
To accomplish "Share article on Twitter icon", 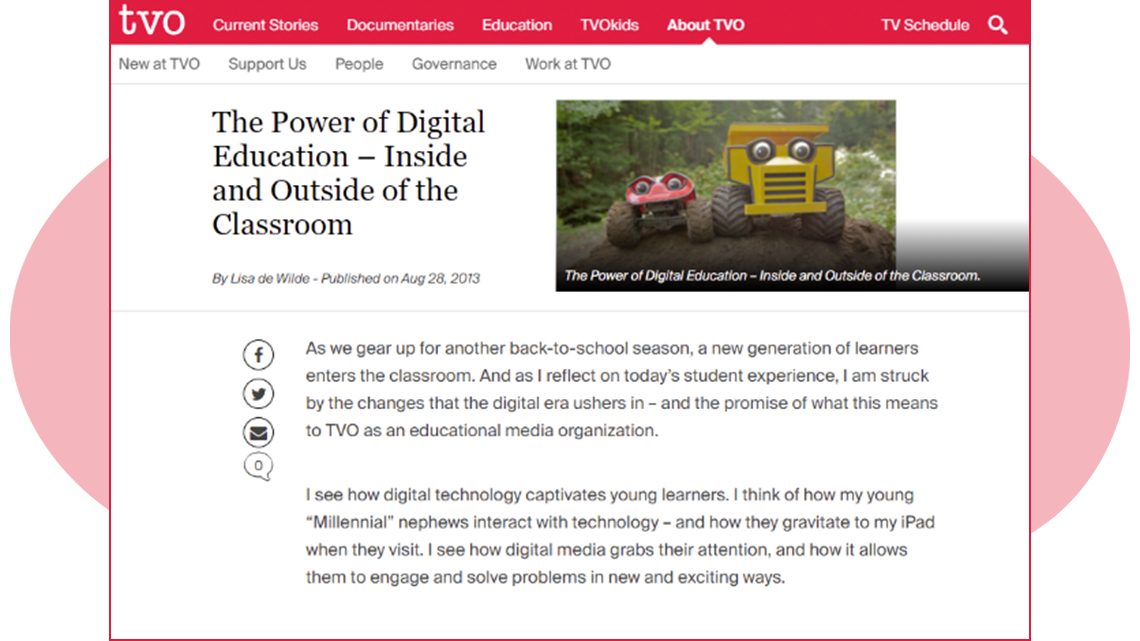I will 258,394.
